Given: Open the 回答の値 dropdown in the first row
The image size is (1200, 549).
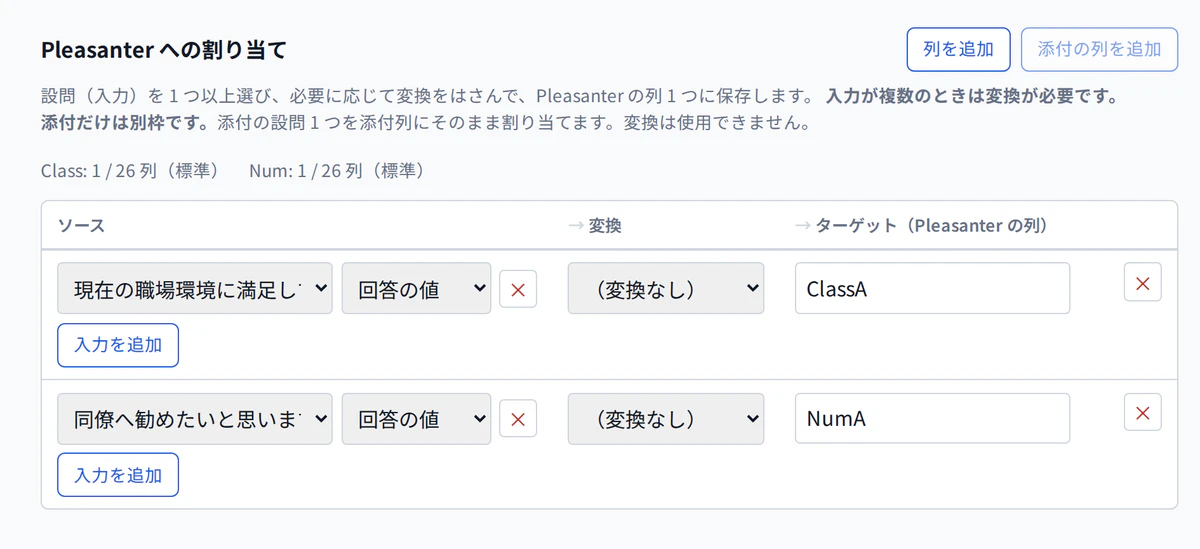Looking at the screenshot, I should [416, 289].
